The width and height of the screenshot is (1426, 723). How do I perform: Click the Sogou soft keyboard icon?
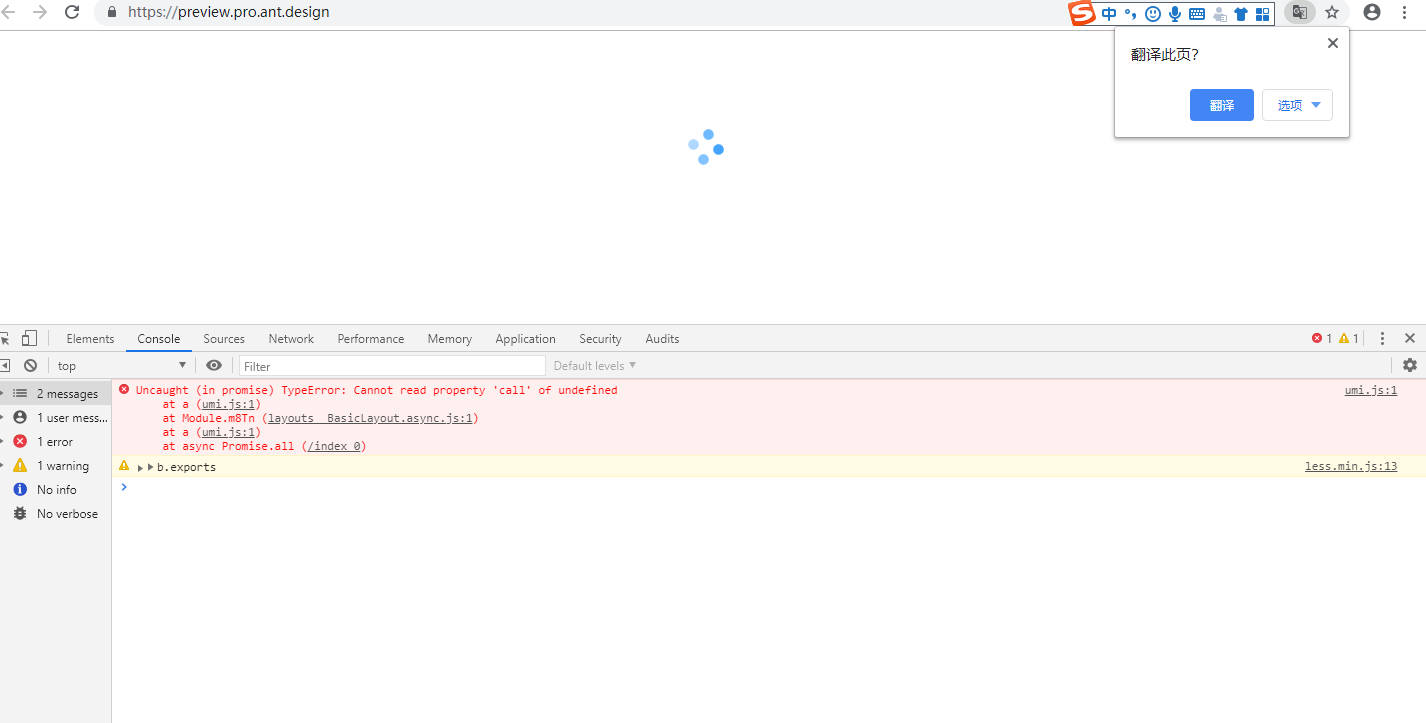coord(1196,14)
